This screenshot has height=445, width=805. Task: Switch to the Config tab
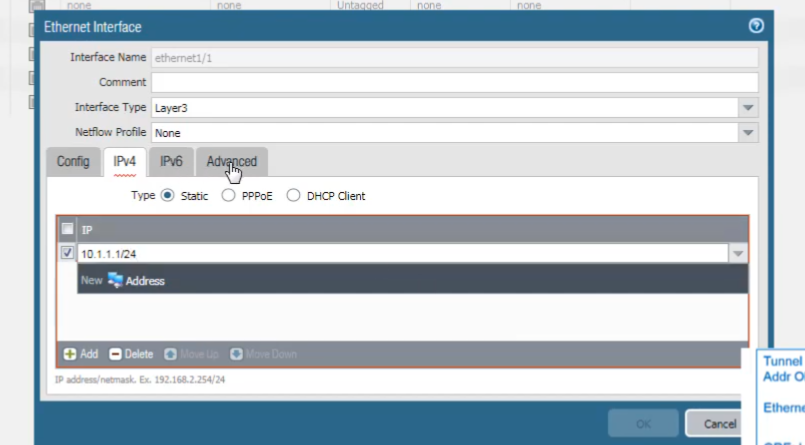pos(73,162)
